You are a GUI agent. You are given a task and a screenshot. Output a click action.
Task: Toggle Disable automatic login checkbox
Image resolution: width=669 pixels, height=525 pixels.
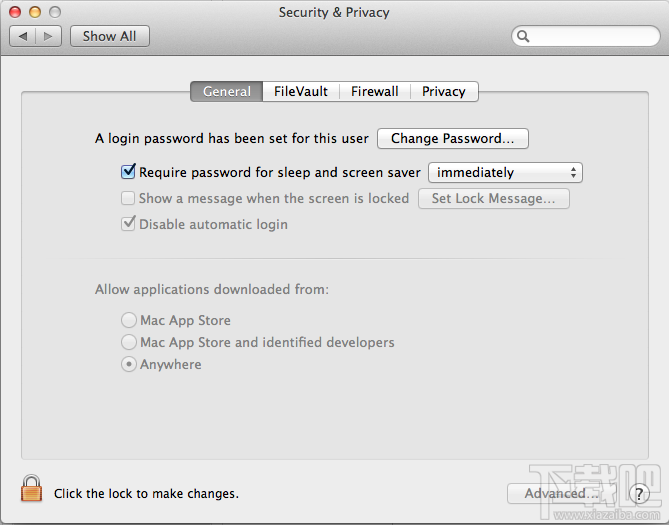pyautogui.click(x=128, y=224)
